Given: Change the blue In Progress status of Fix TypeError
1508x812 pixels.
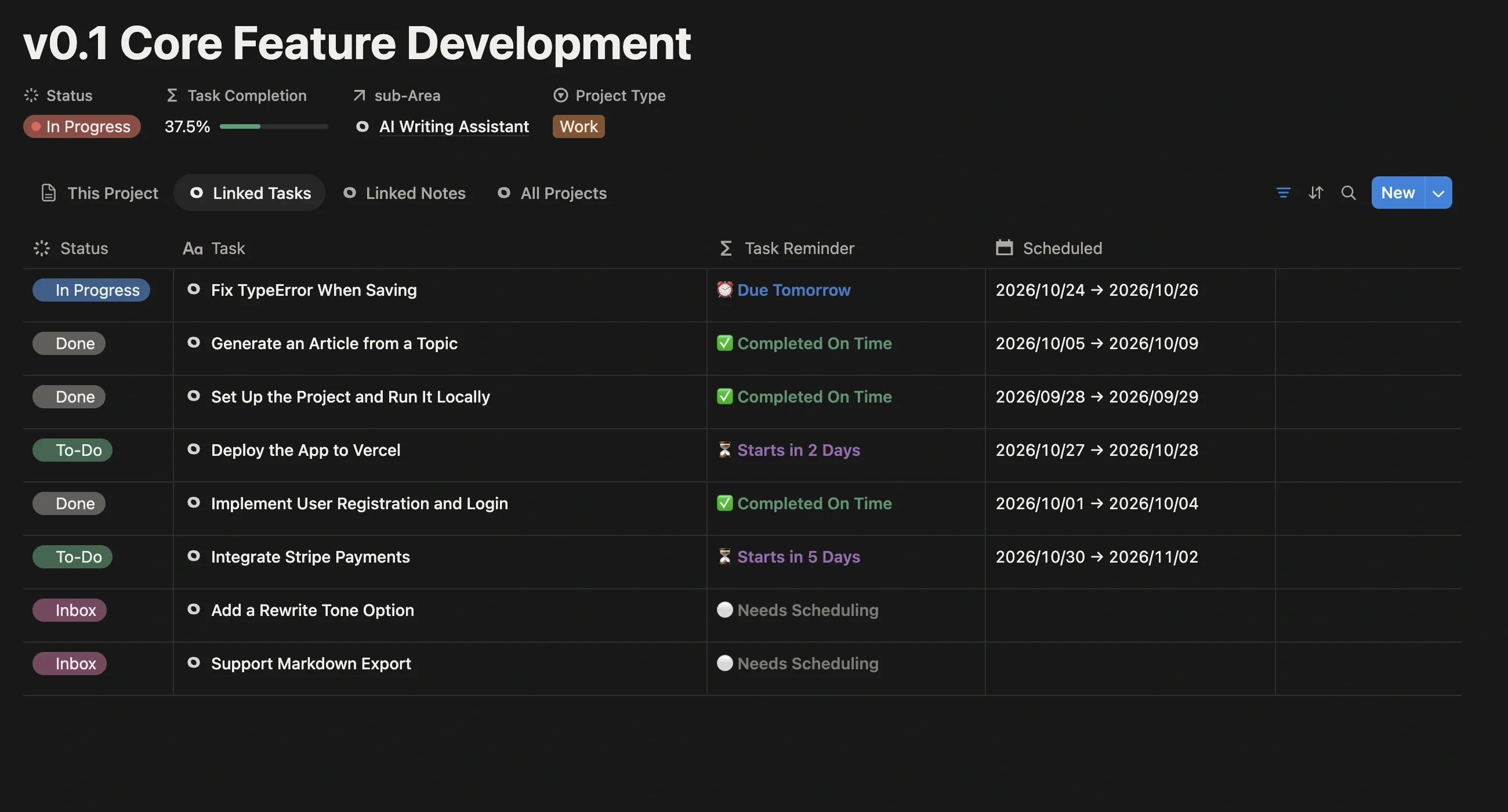Looking at the screenshot, I should tap(91, 290).
